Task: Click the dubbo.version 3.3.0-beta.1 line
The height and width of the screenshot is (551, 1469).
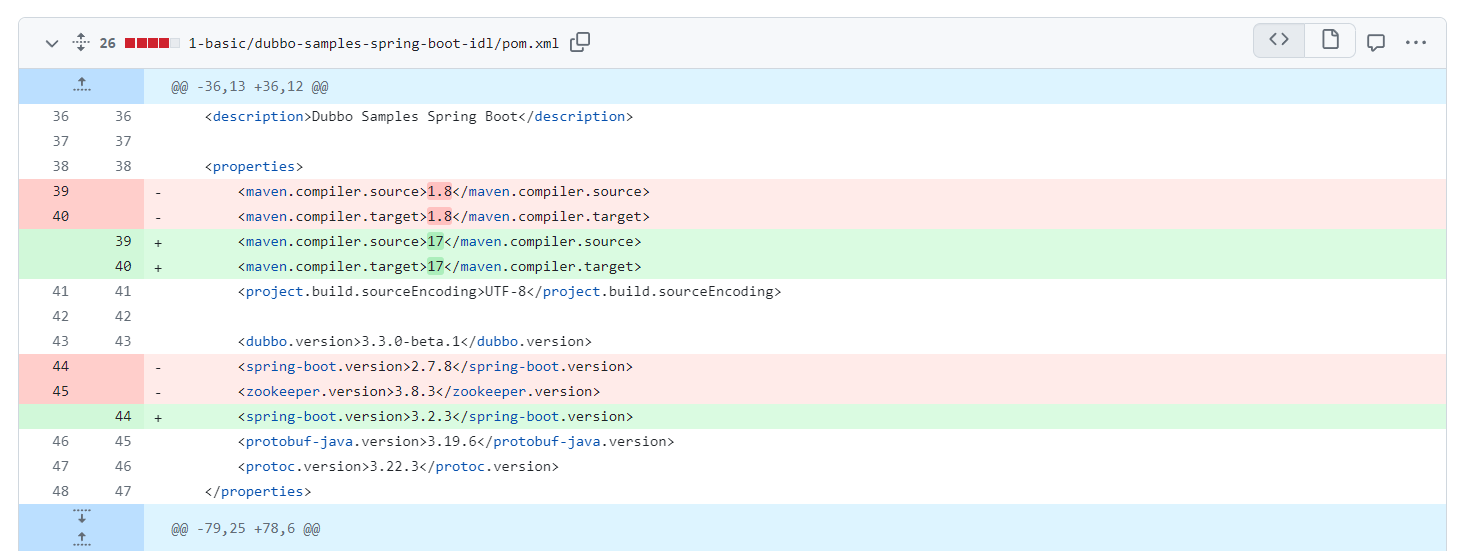Action: 415,341
